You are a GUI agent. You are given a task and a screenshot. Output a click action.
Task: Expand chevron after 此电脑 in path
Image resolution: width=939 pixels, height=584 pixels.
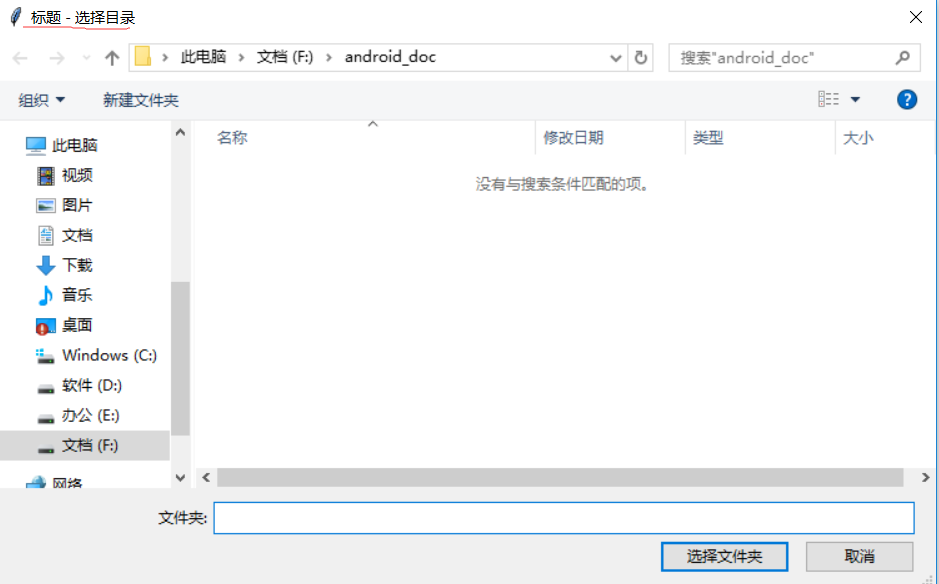241,58
